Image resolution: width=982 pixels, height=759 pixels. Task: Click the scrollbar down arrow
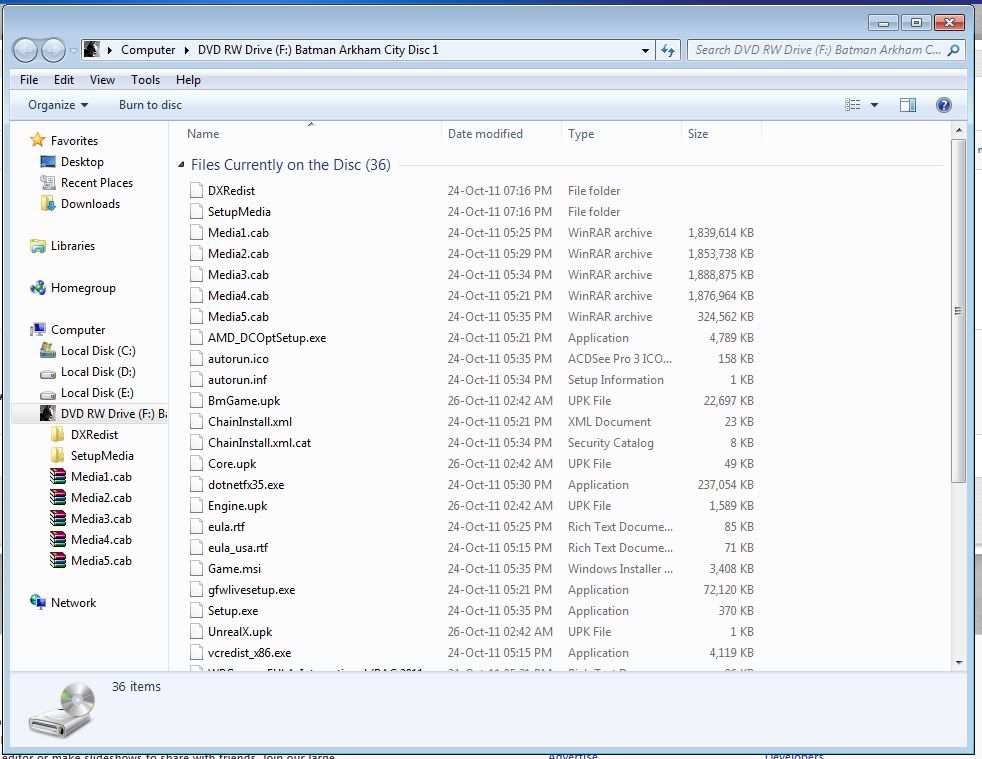pos(959,663)
